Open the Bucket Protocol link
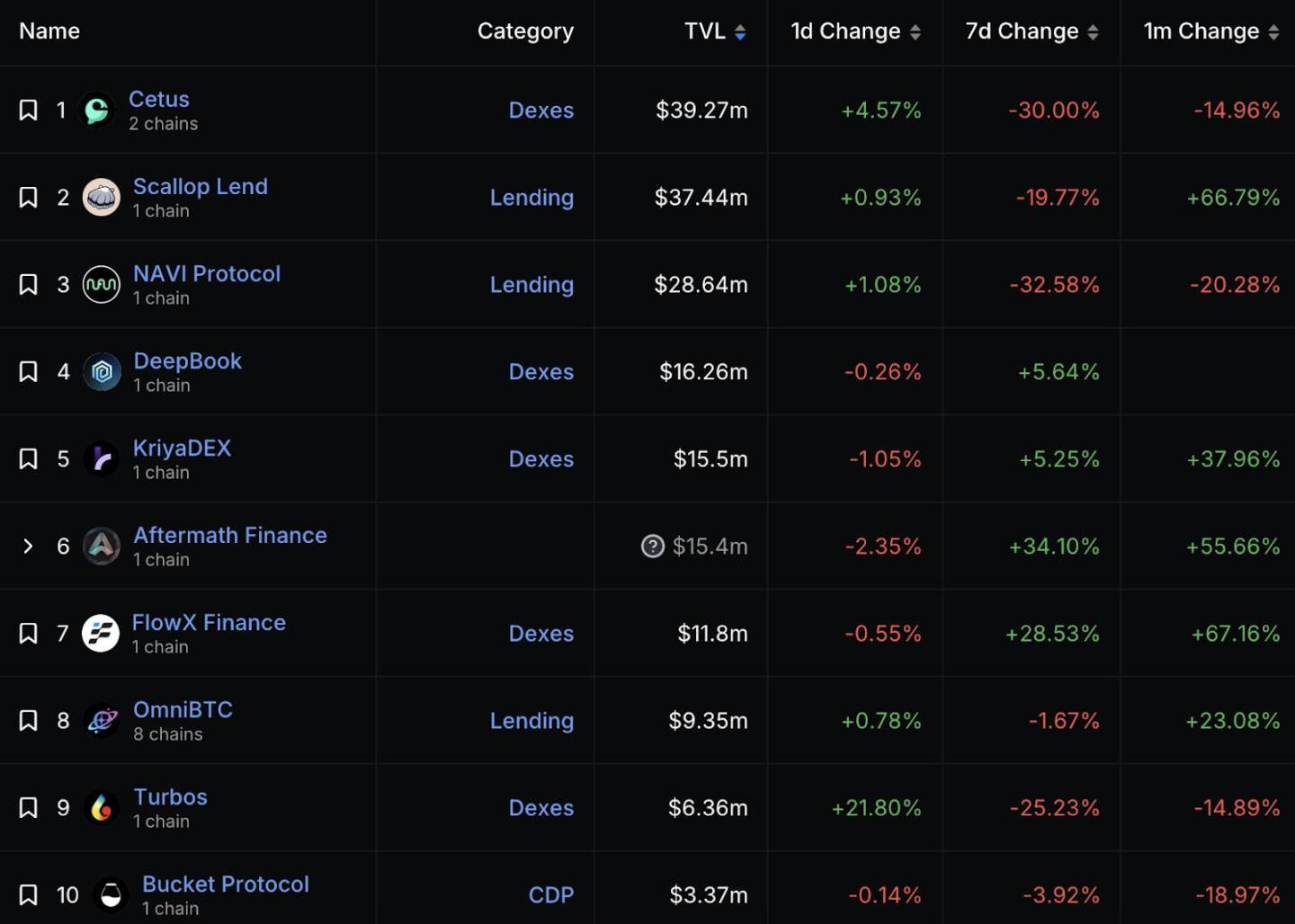Image resolution: width=1295 pixels, height=924 pixels. point(225,884)
